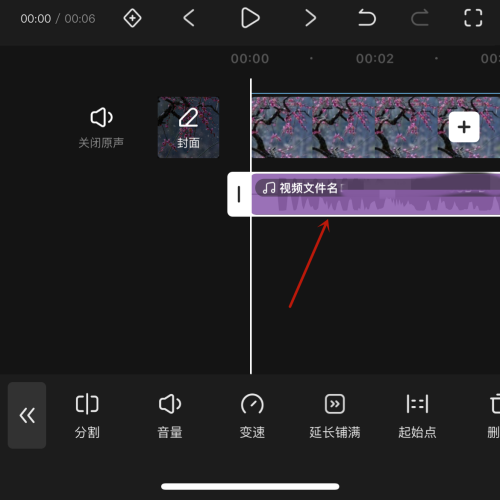
Task: Jump to next frame with the right arrow
Action: (310, 18)
